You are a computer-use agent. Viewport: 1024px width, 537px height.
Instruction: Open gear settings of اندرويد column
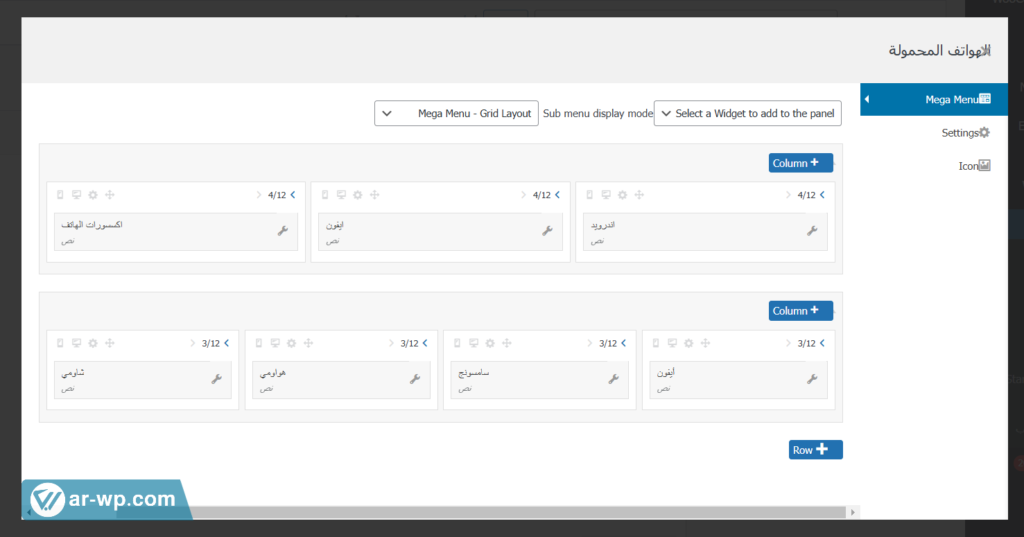[623, 195]
